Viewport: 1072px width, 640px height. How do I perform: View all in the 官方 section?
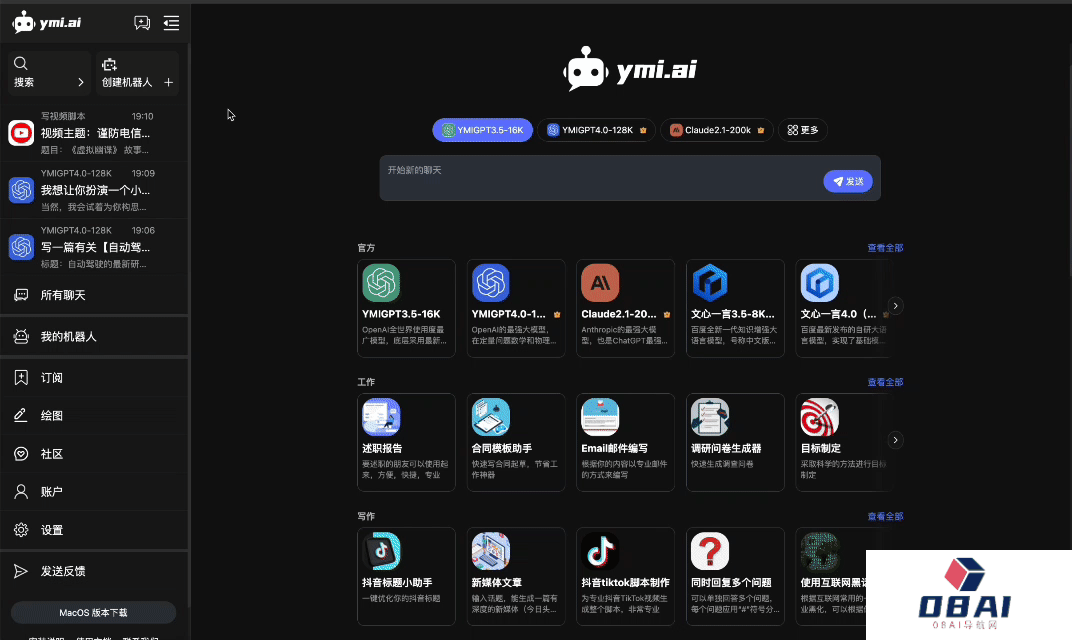[x=885, y=248]
